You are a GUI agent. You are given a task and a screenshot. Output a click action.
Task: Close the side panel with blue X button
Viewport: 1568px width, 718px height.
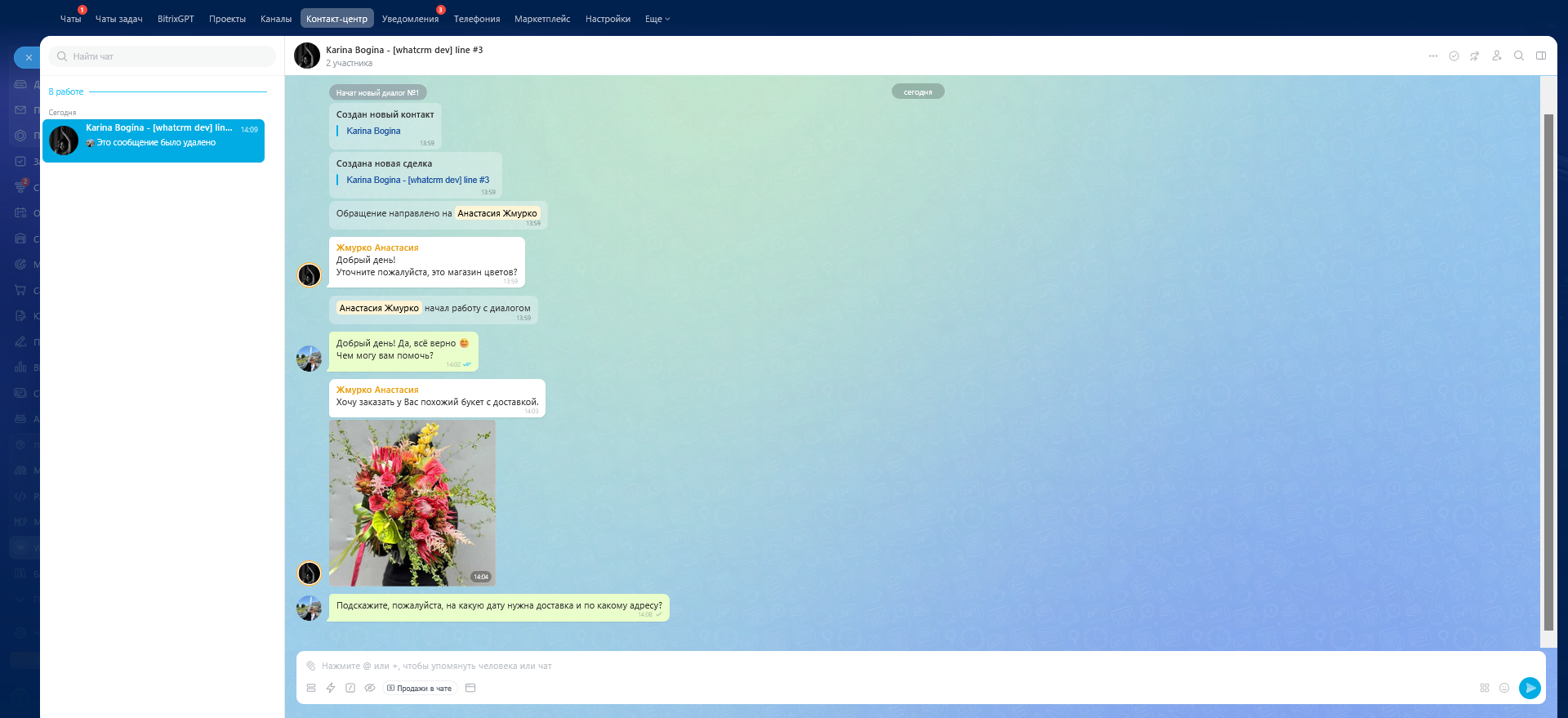point(28,57)
